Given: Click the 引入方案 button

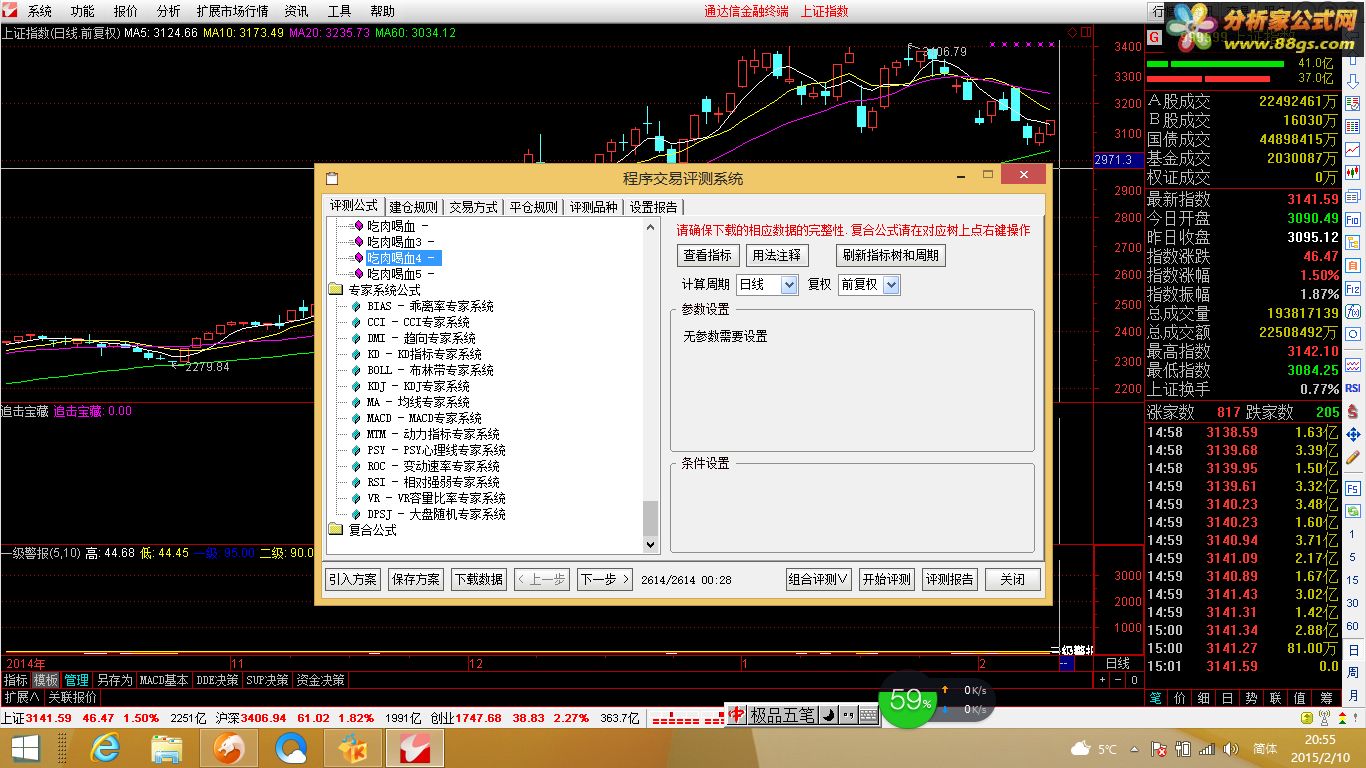Looking at the screenshot, I should tap(353, 579).
